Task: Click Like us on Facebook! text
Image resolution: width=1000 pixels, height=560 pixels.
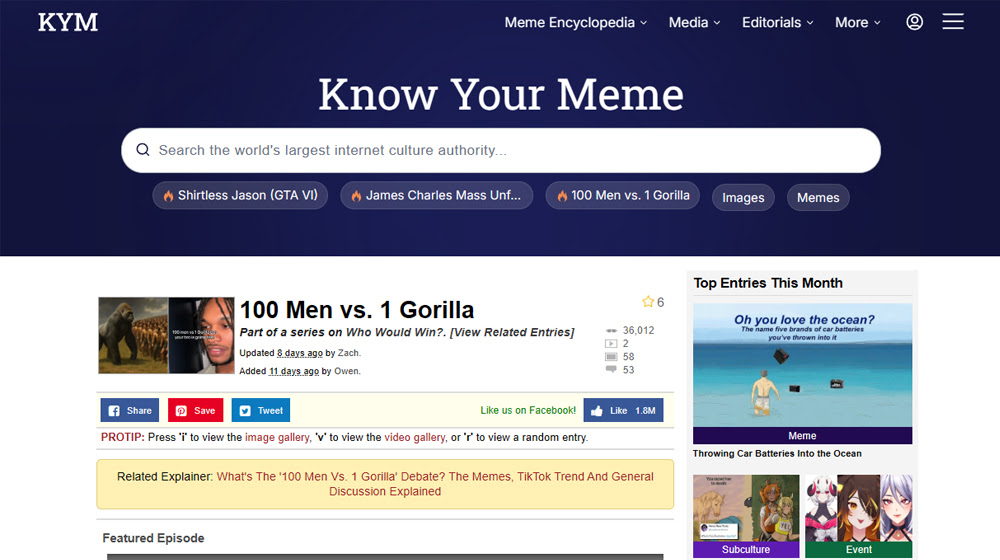Action: click(x=528, y=410)
